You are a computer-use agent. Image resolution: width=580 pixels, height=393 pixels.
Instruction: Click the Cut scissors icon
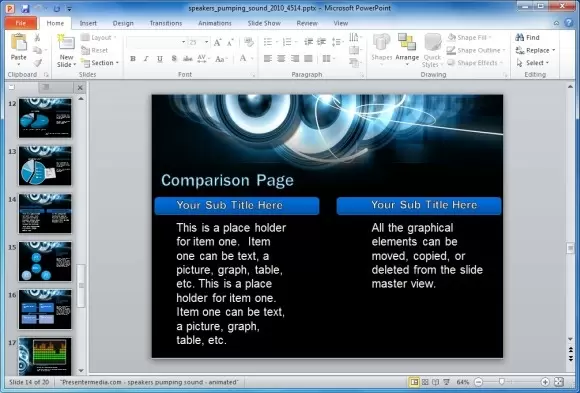pos(37,37)
